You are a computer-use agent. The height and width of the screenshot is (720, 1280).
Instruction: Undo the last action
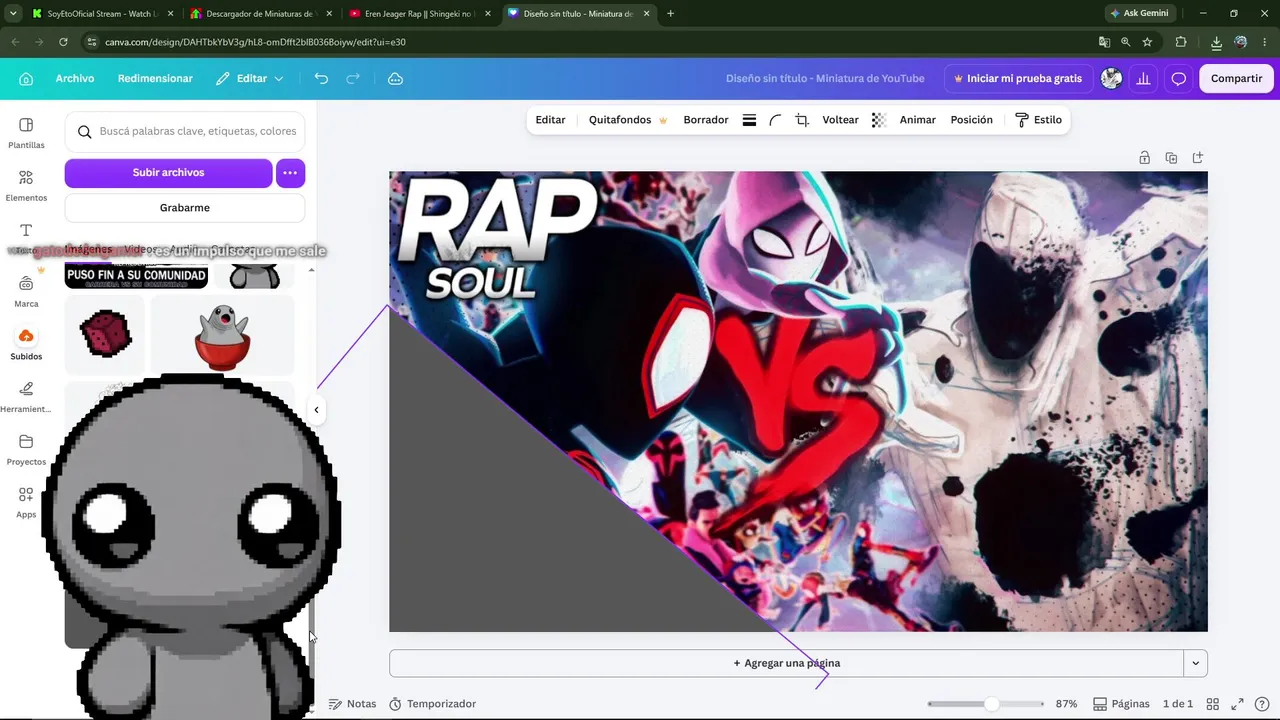point(321,79)
